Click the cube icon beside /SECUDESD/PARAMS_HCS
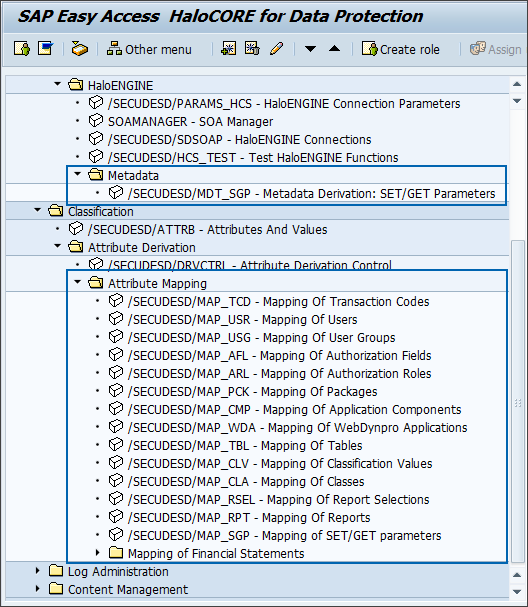 96,103
